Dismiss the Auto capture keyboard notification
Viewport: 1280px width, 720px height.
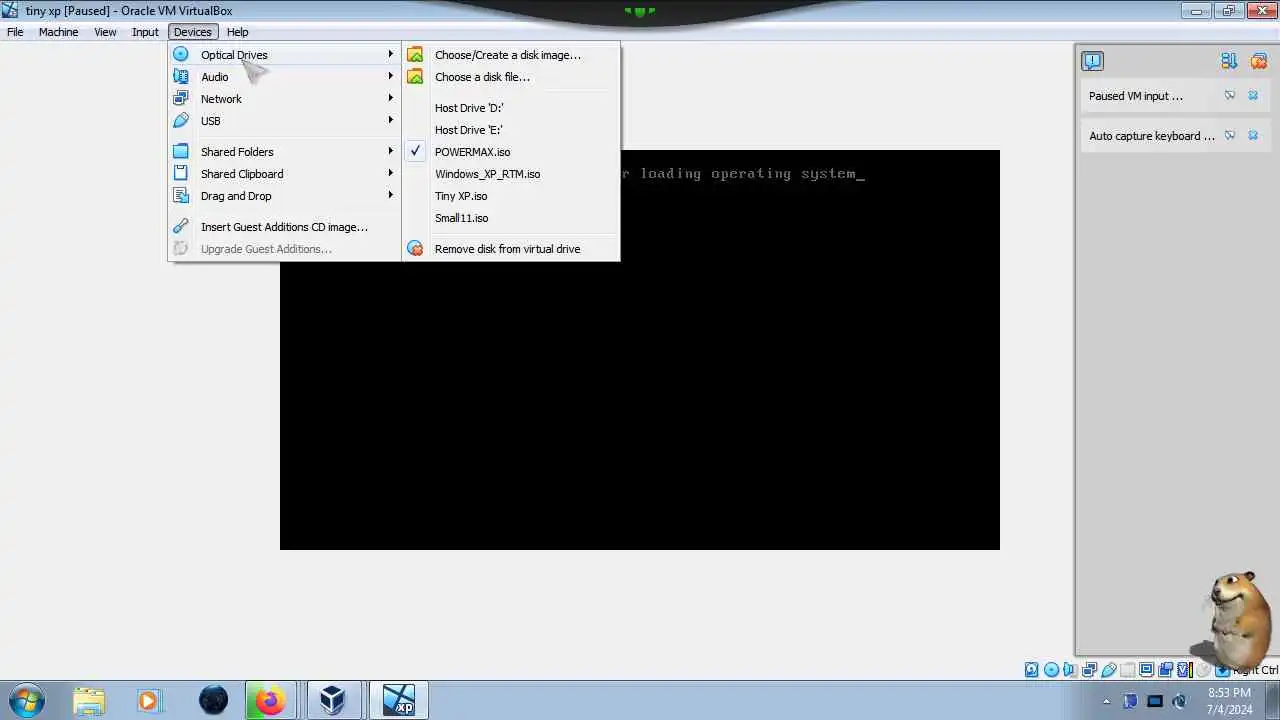tap(1253, 136)
